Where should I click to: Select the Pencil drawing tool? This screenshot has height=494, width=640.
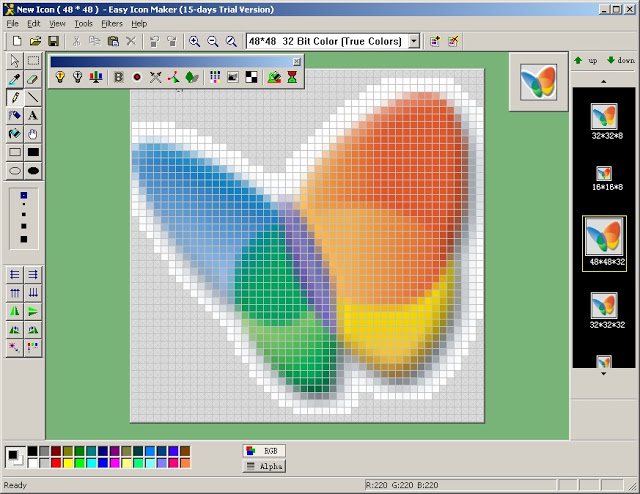pyautogui.click(x=14, y=98)
